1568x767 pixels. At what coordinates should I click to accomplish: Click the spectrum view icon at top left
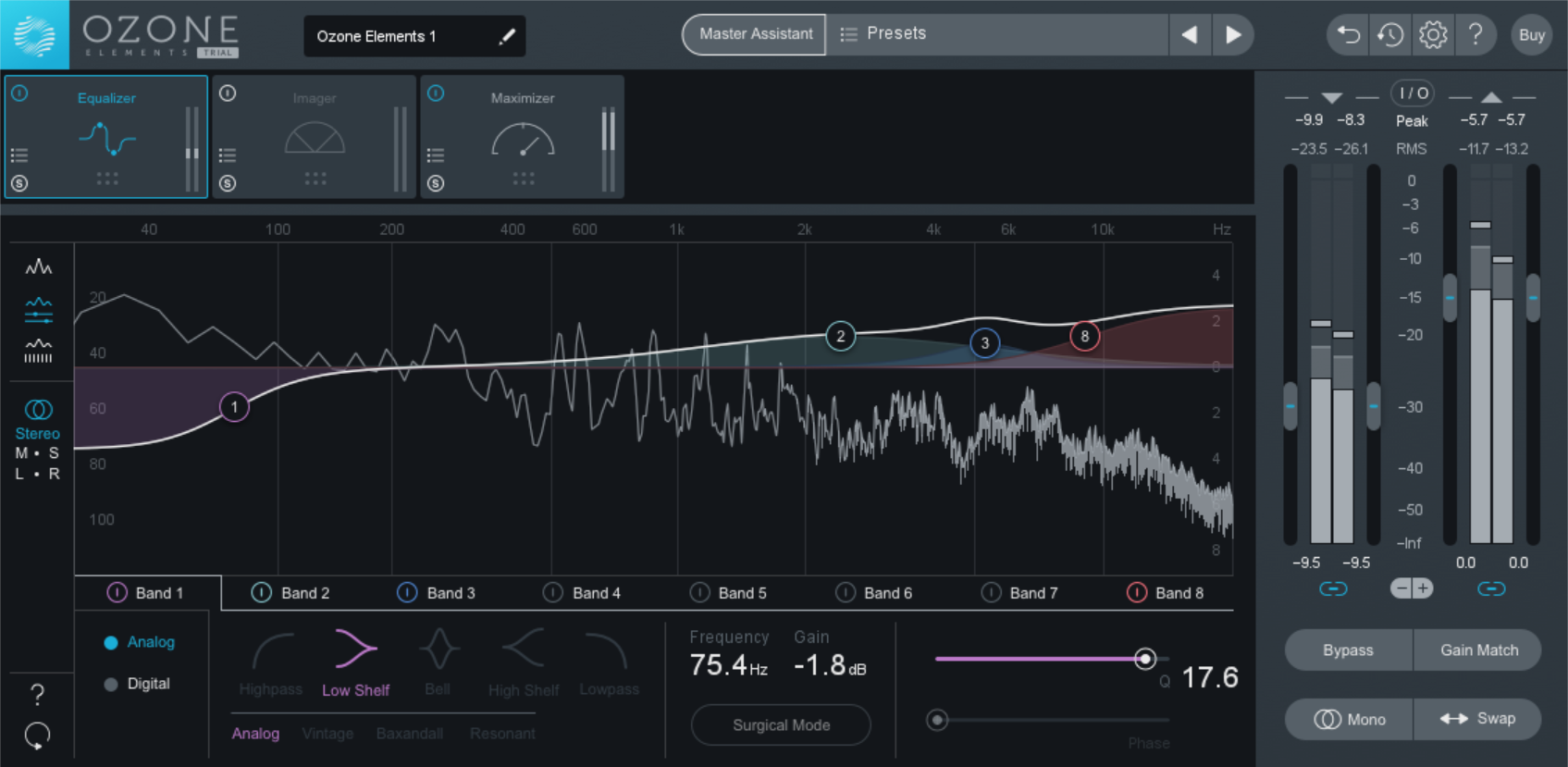38,267
